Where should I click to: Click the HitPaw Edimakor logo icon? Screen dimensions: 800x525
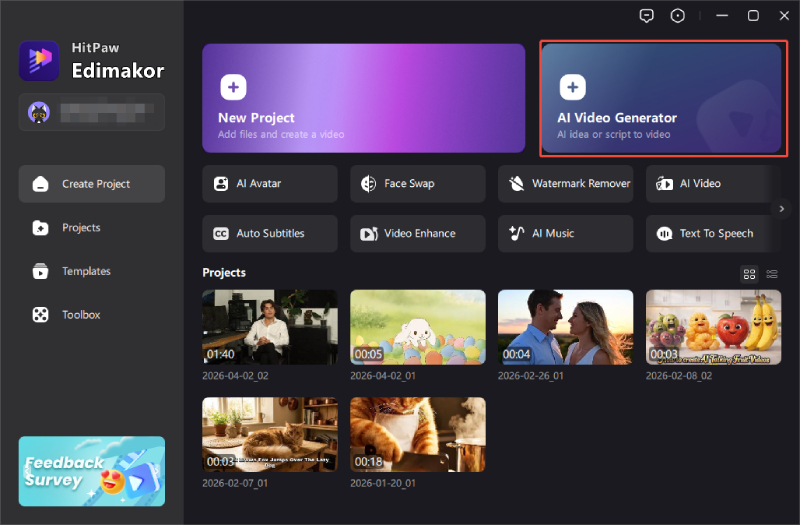pos(39,61)
